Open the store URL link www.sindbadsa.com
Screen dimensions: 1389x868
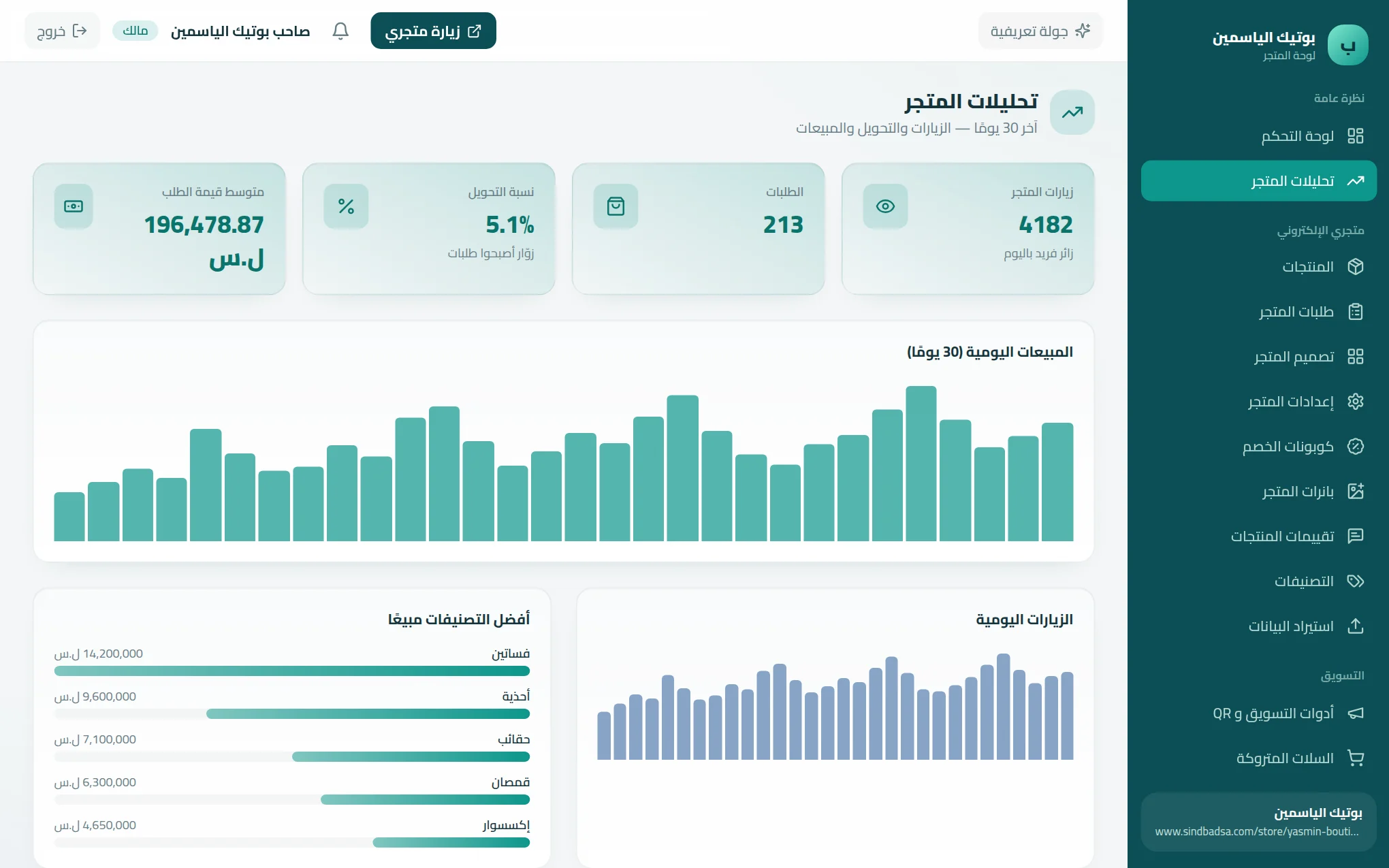[1257, 831]
